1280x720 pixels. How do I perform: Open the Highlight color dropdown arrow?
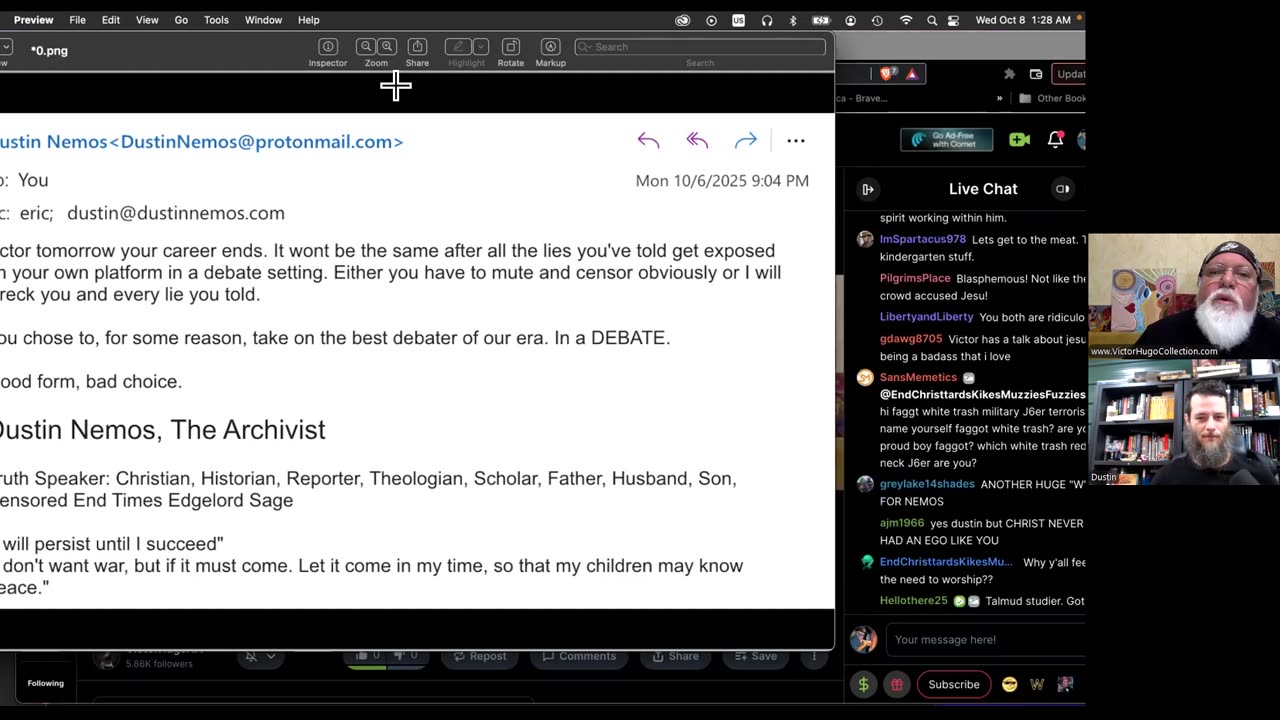click(x=481, y=47)
